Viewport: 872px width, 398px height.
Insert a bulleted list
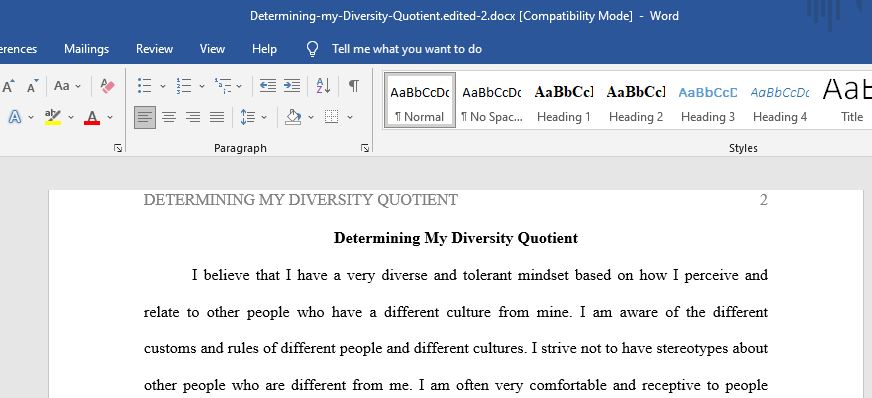click(x=145, y=86)
